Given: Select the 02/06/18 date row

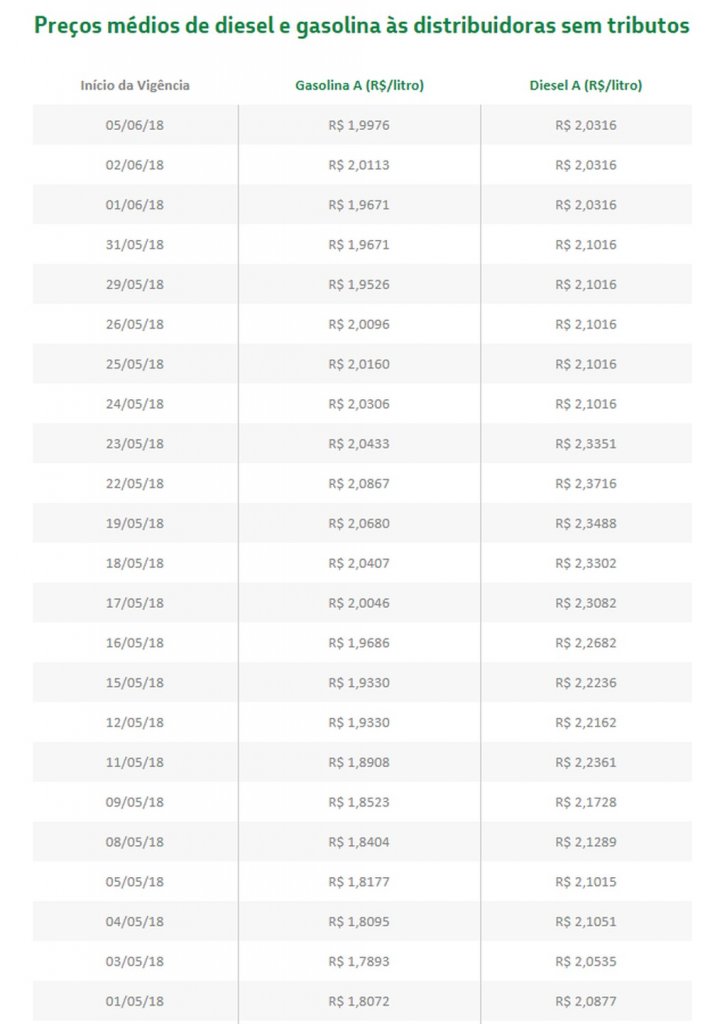Looking at the screenshot, I should click(x=135, y=165).
